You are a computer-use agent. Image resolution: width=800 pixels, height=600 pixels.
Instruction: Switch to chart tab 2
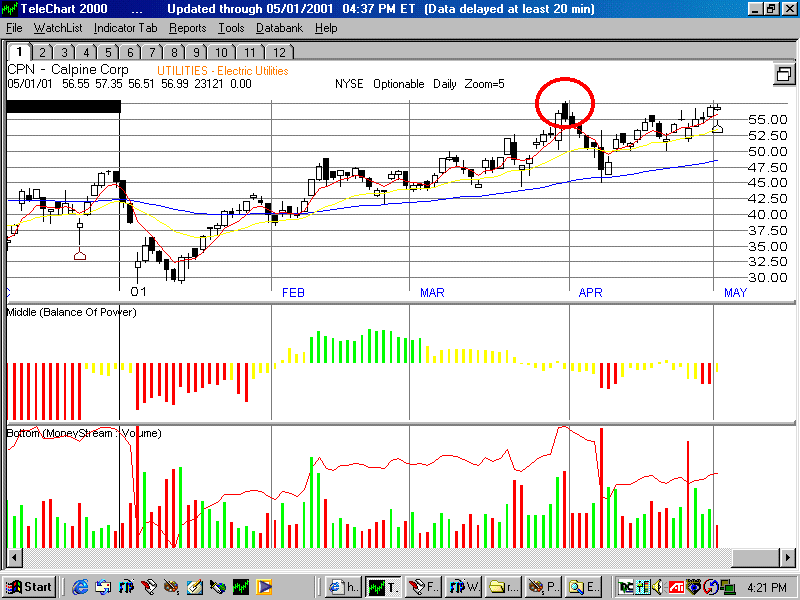[x=43, y=53]
